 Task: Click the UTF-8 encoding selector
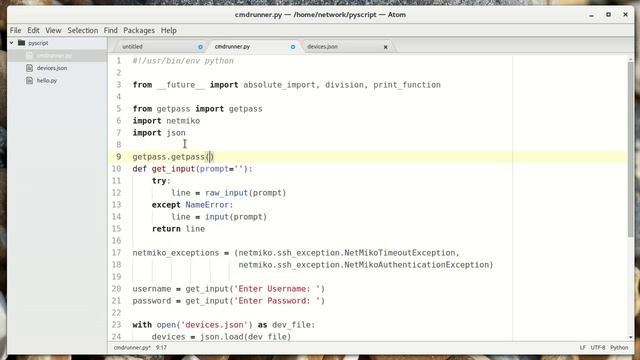[x=598, y=348]
